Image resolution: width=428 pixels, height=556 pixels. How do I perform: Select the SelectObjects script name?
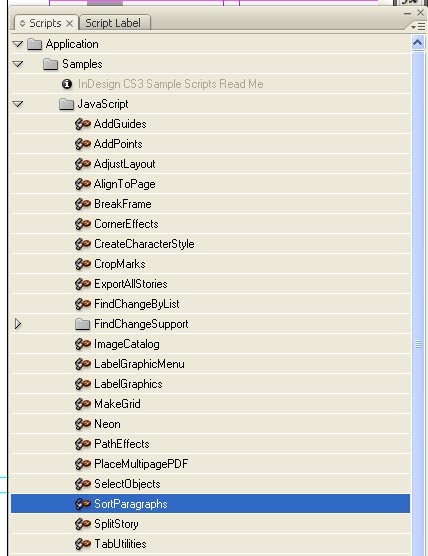[127, 484]
